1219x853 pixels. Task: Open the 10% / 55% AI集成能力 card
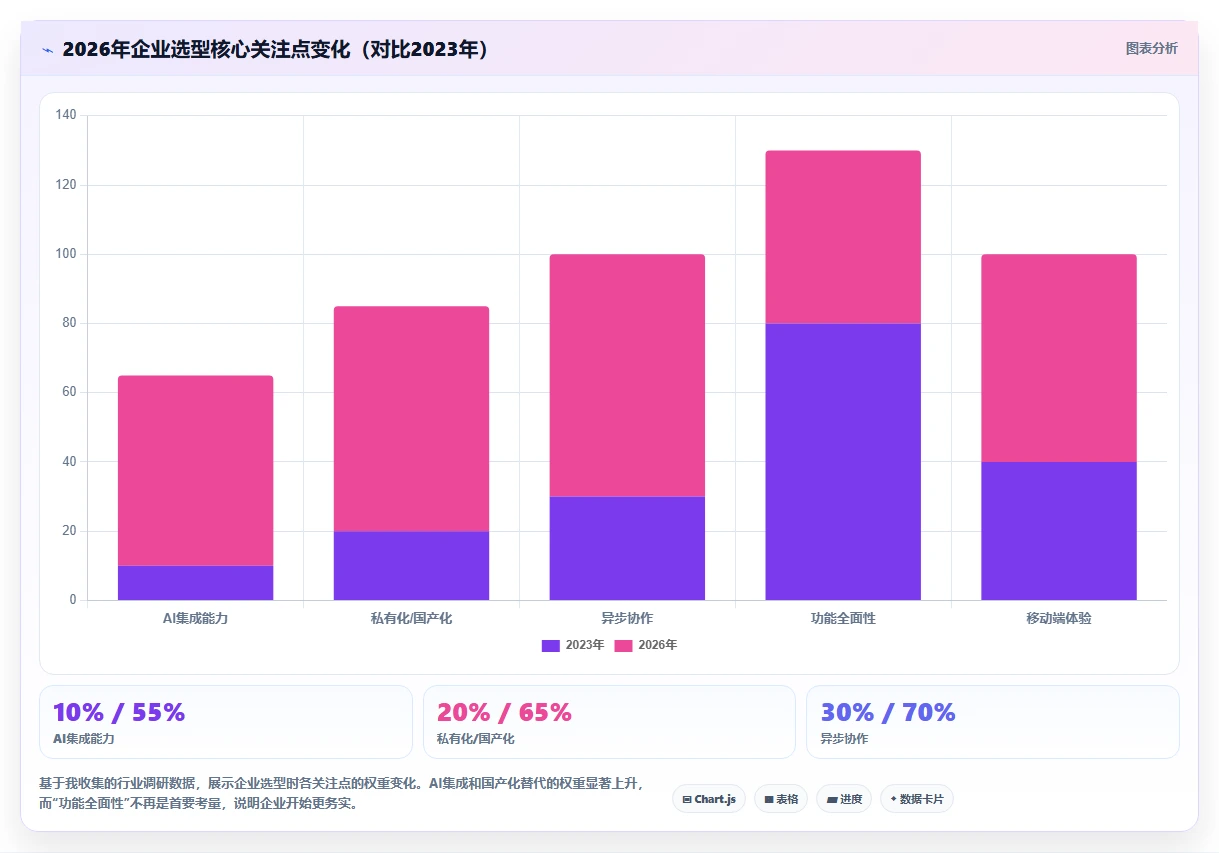226,722
